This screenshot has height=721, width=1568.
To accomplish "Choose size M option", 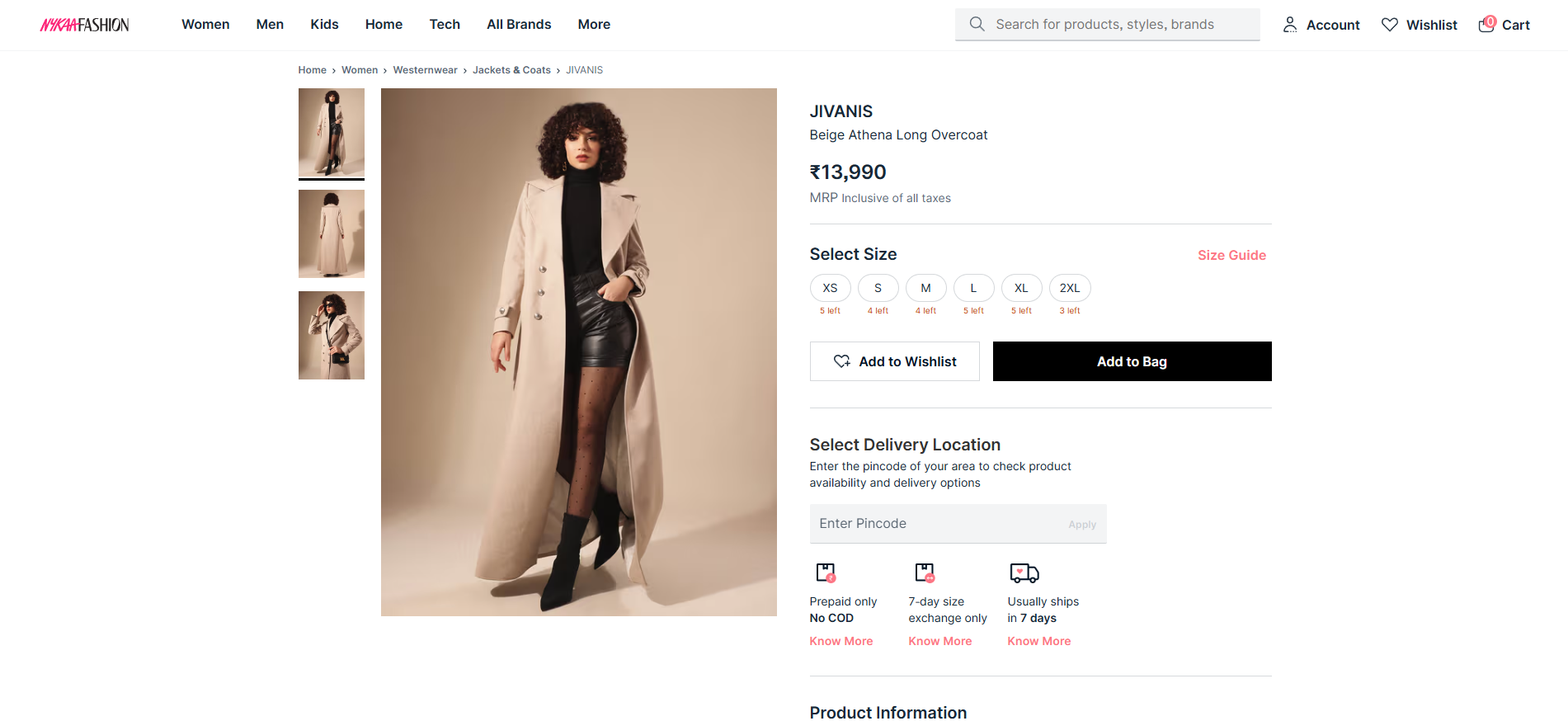I will tap(925, 288).
